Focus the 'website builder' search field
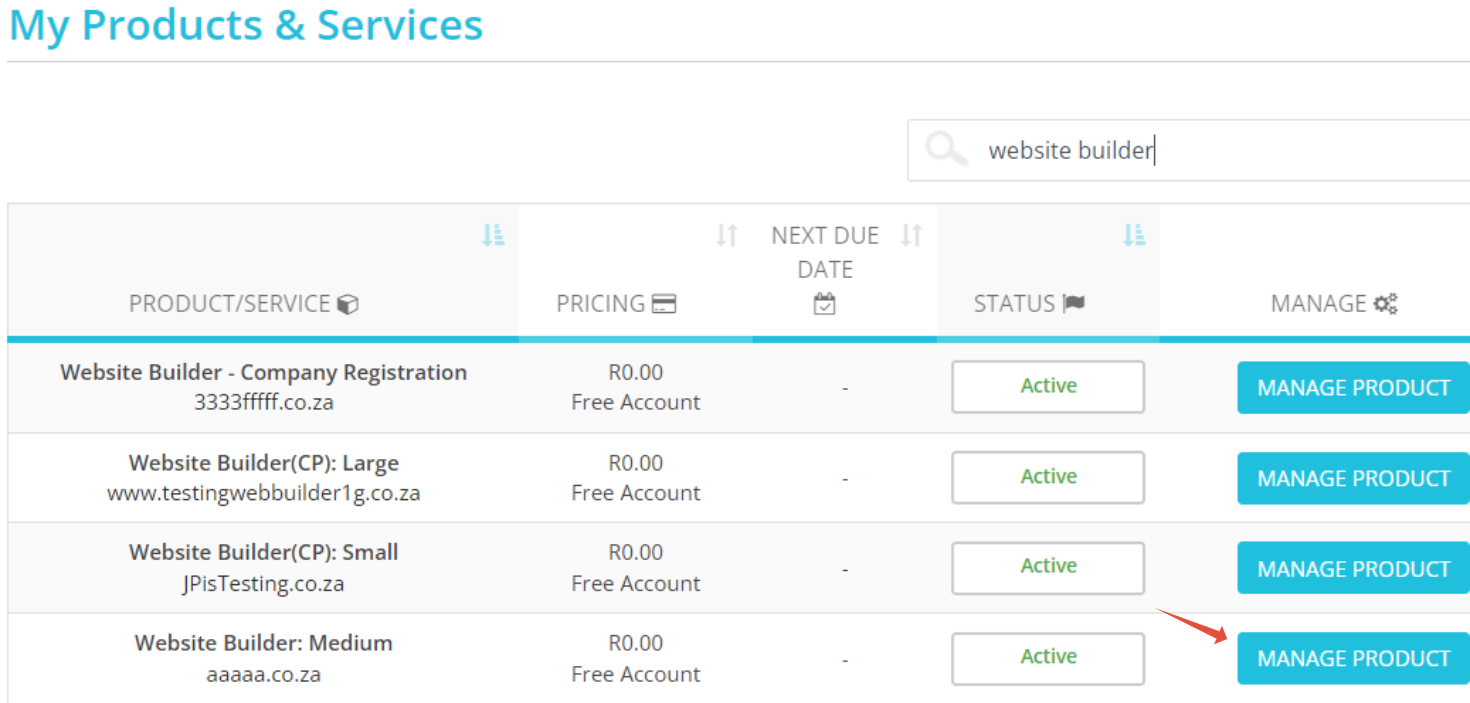 point(1189,150)
